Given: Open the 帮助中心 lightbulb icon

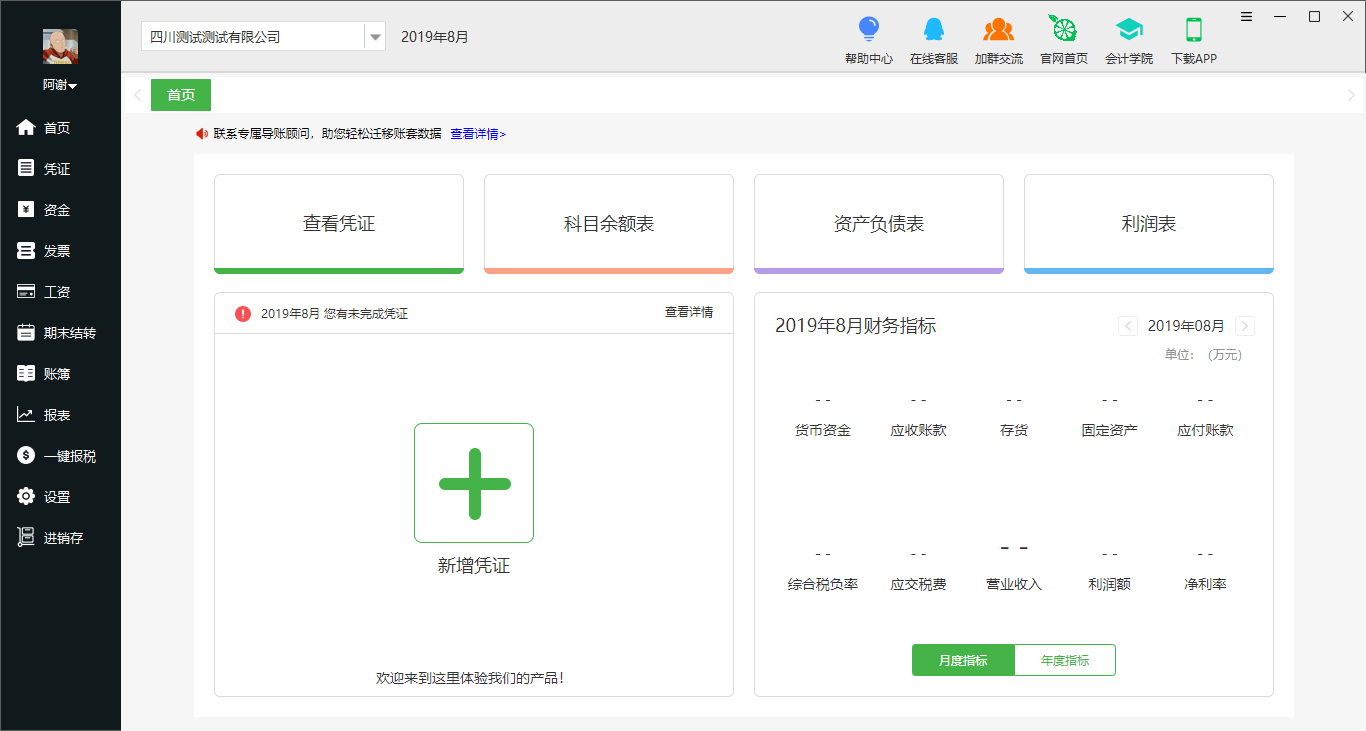Looking at the screenshot, I should tap(869, 28).
